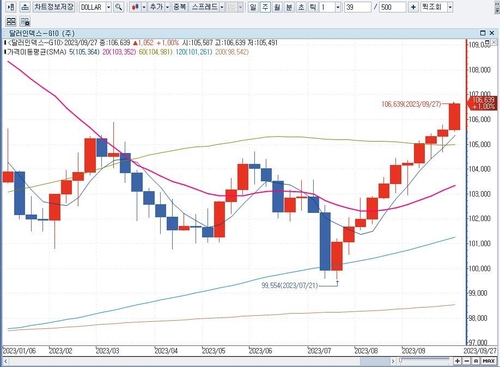Switch to minute period 분
The width and height of the screenshot is (500, 367).
coord(289,7)
